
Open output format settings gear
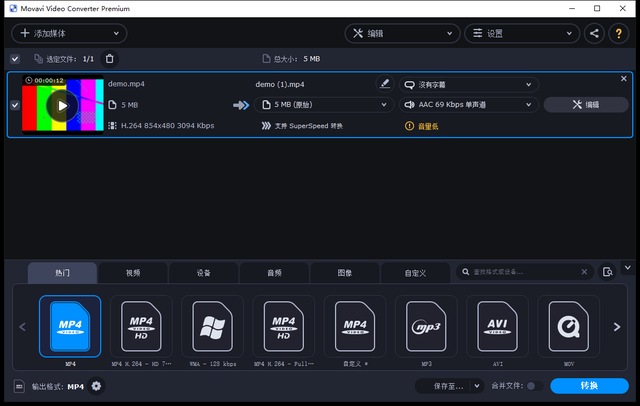coord(96,386)
